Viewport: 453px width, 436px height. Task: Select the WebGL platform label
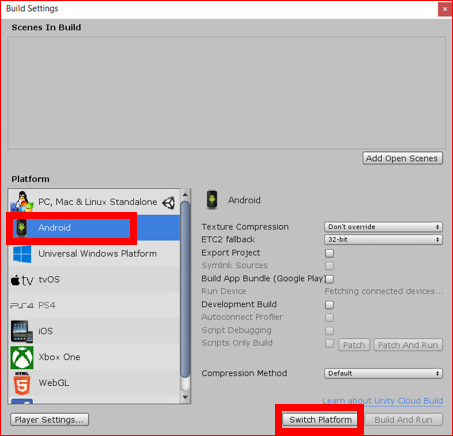coord(54,383)
